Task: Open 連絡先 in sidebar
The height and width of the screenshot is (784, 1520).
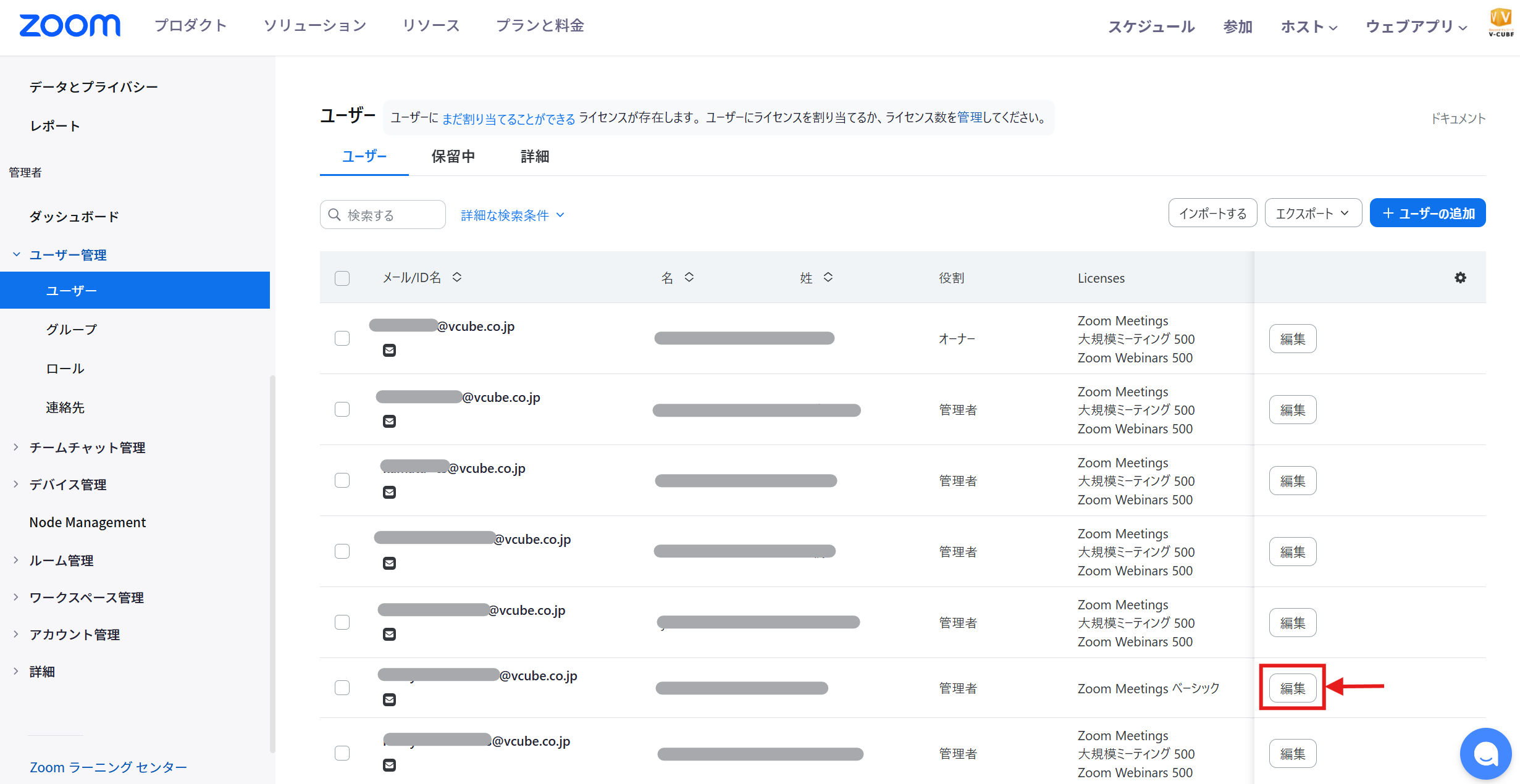Action: (65, 407)
